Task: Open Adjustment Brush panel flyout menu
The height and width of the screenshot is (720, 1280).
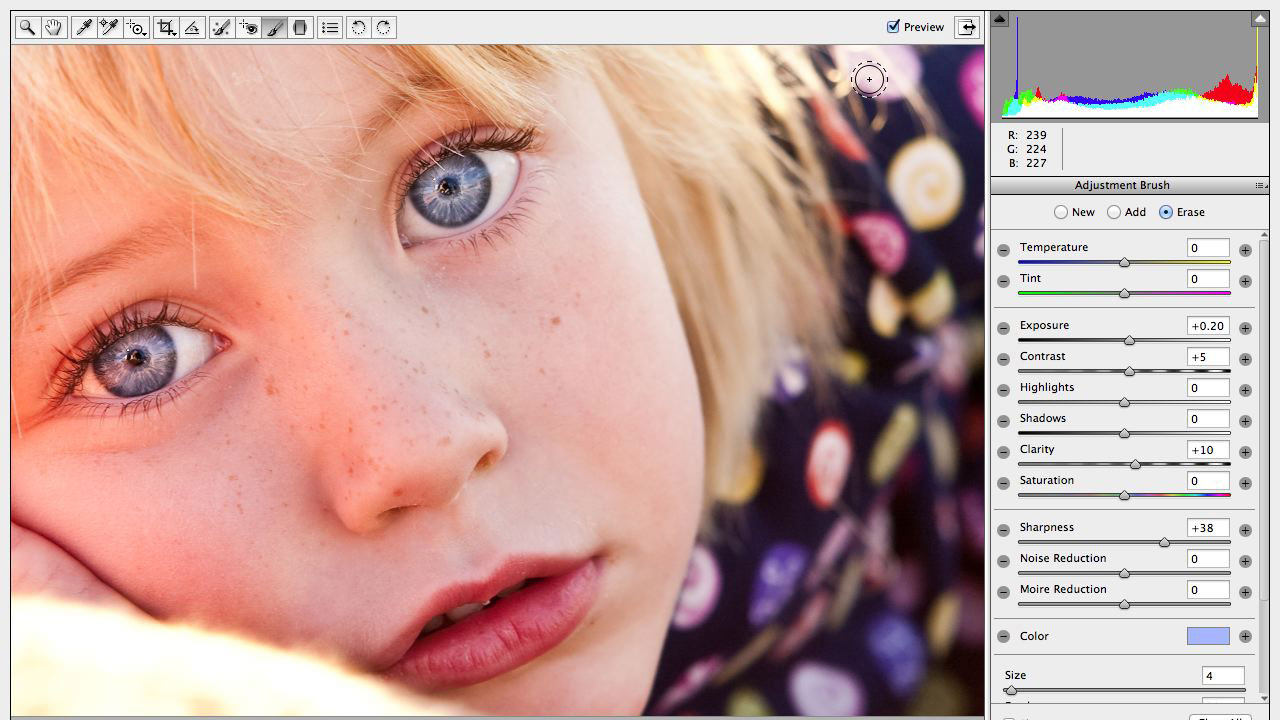Action: [x=1261, y=186]
